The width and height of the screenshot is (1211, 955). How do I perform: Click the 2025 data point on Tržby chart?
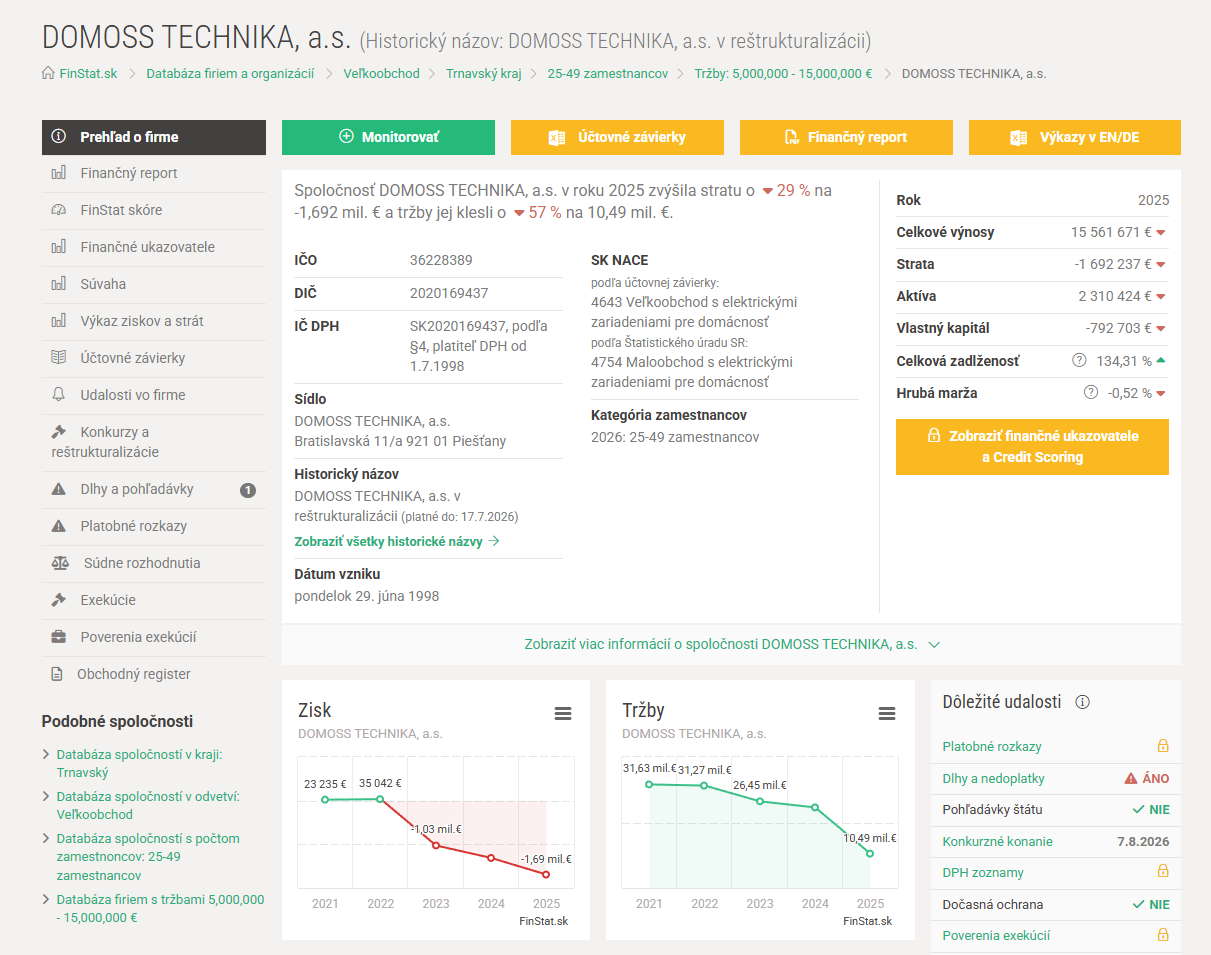(x=870, y=853)
